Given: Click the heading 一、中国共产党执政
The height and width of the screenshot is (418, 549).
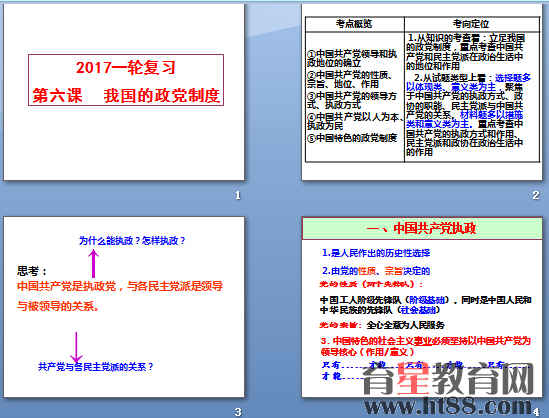Looking at the screenshot, I should tap(421, 229).
